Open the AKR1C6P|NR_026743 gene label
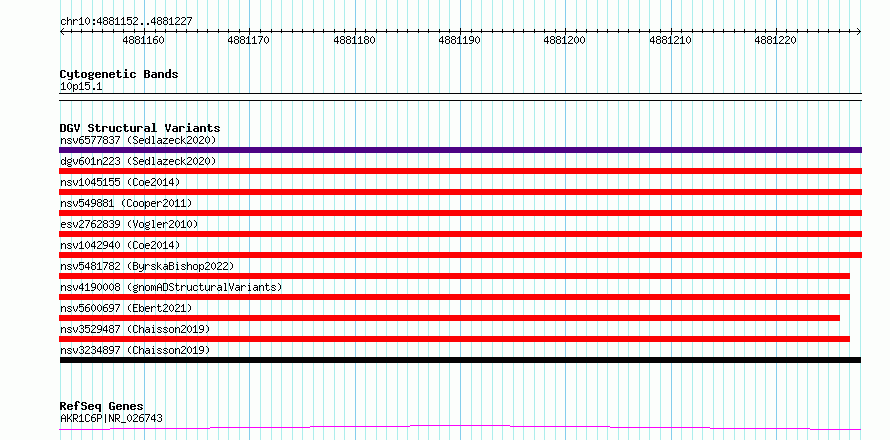The height and width of the screenshot is (440, 890). point(111,418)
